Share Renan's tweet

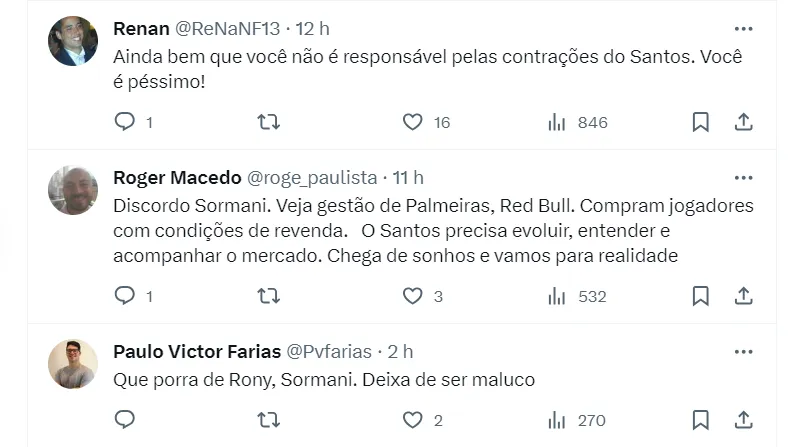(743, 122)
